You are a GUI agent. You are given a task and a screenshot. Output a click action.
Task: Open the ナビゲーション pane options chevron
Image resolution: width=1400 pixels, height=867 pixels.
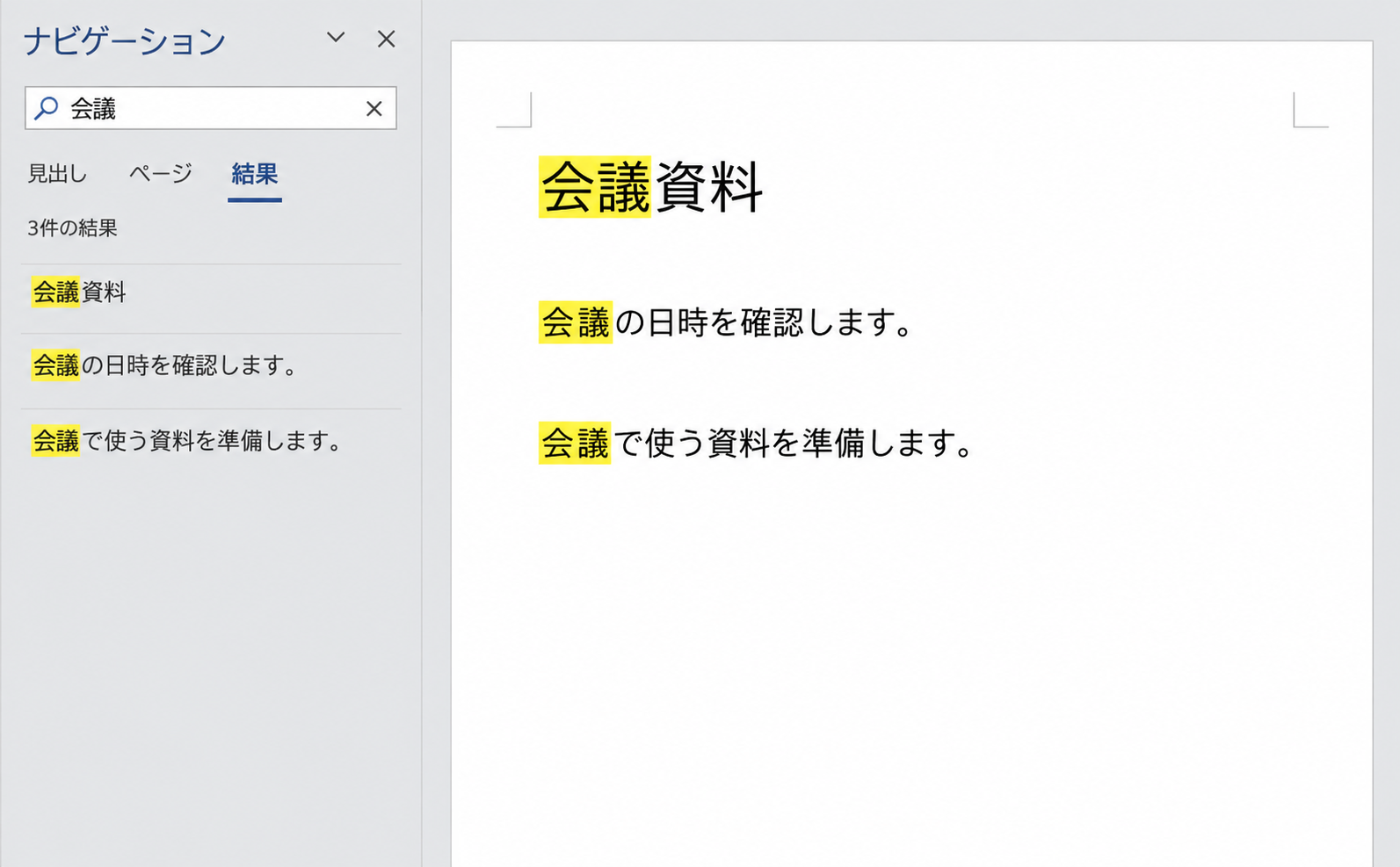tap(336, 38)
